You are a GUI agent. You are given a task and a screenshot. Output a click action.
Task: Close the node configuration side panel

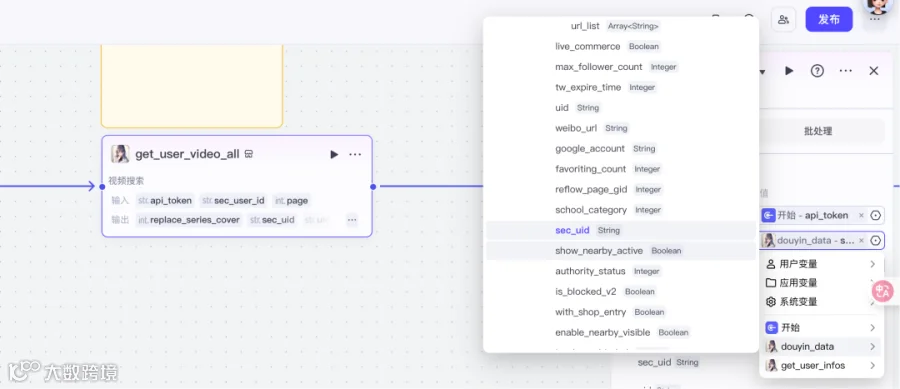point(874,71)
